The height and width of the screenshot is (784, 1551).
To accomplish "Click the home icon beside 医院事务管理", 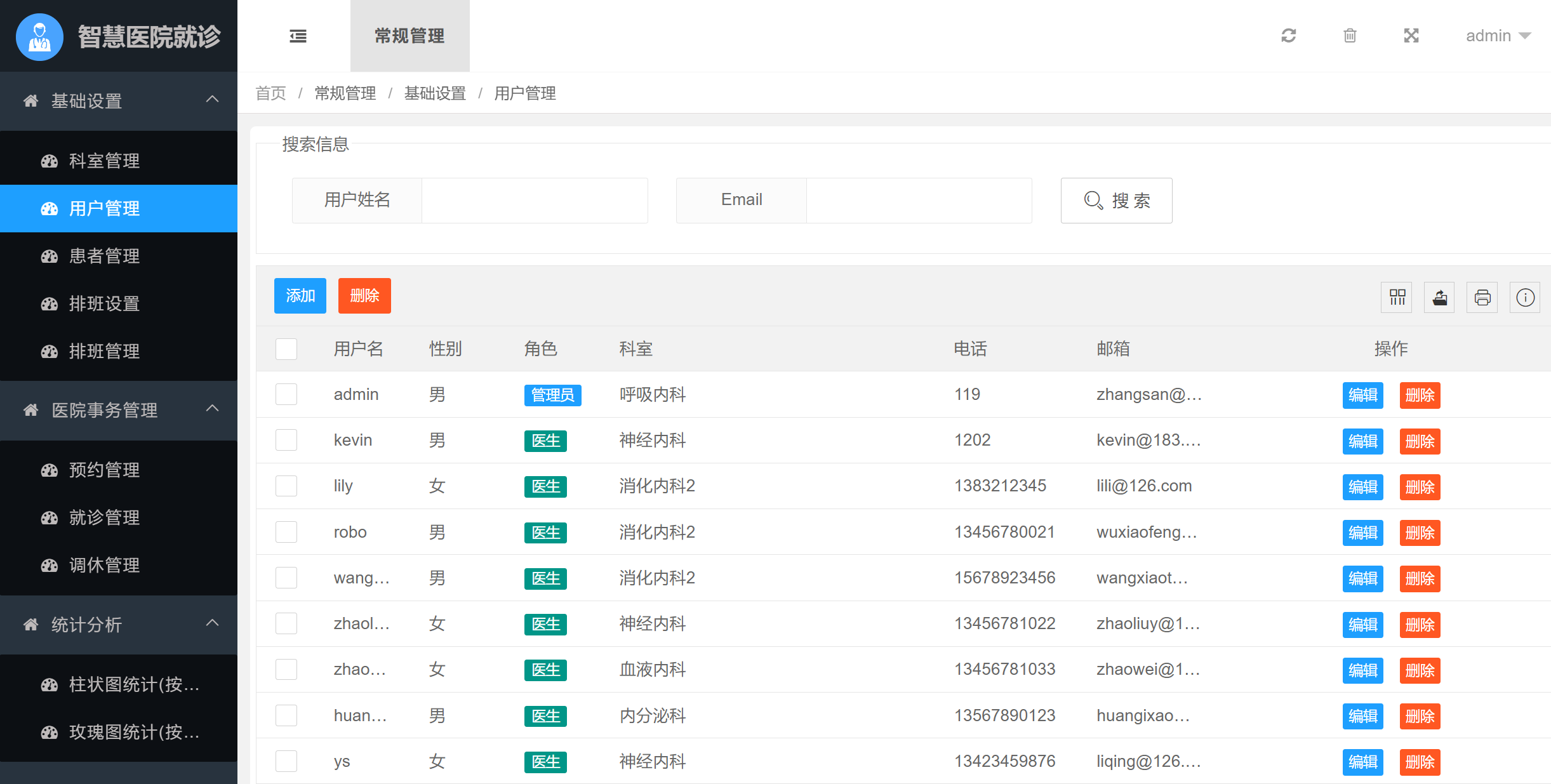I will pyautogui.click(x=30, y=410).
